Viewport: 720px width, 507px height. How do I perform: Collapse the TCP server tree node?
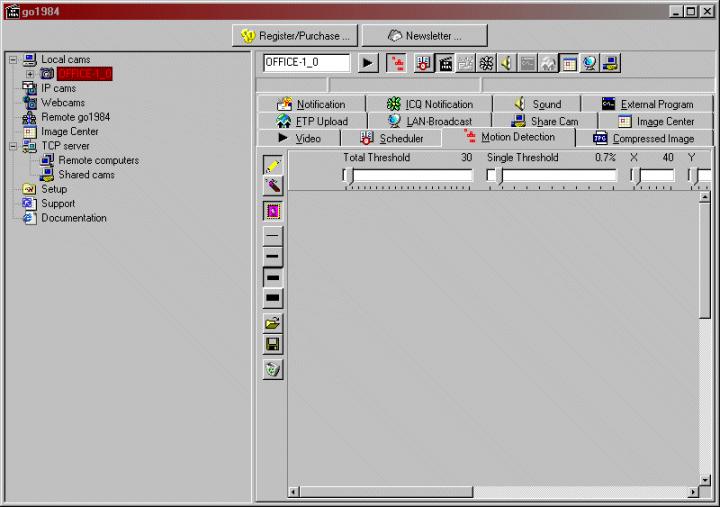(13, 146)
